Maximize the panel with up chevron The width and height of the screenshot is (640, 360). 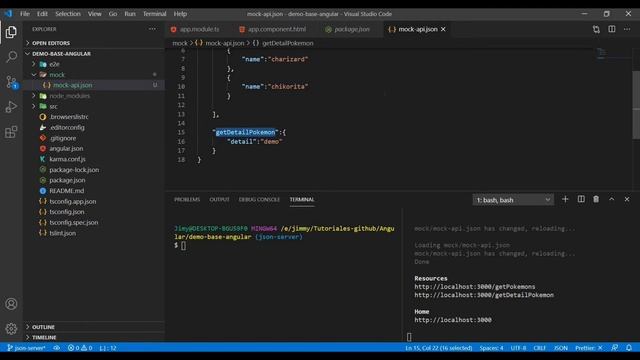[x=611, y=199]
